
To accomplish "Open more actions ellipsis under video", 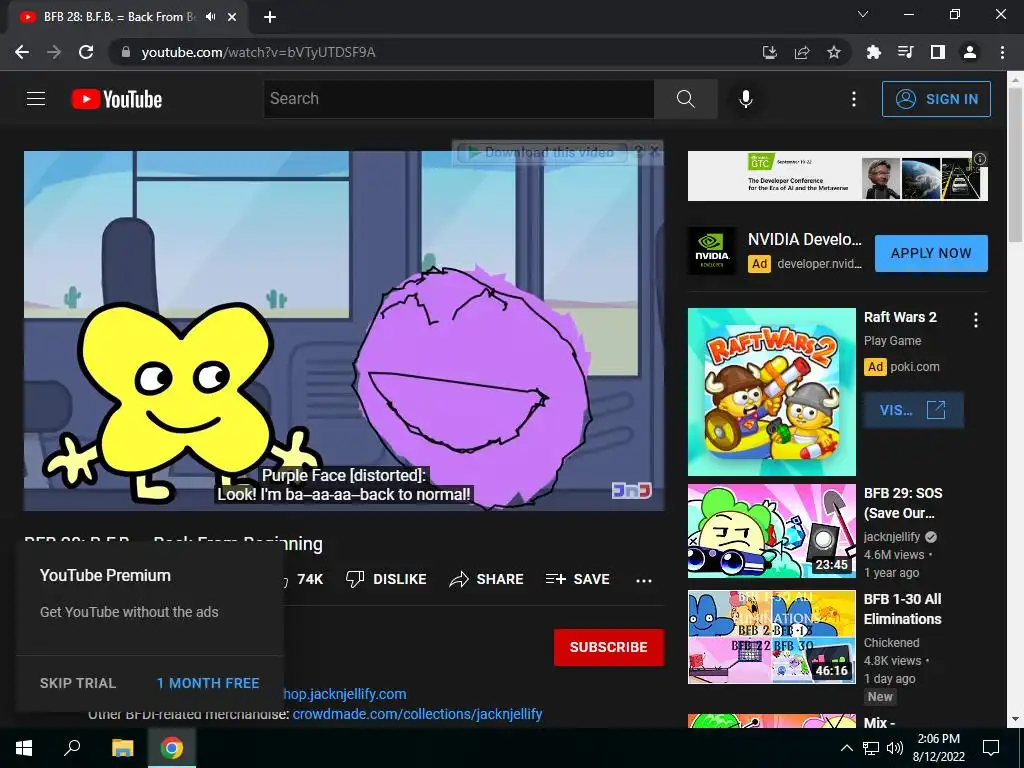I will tap(644, 580).
